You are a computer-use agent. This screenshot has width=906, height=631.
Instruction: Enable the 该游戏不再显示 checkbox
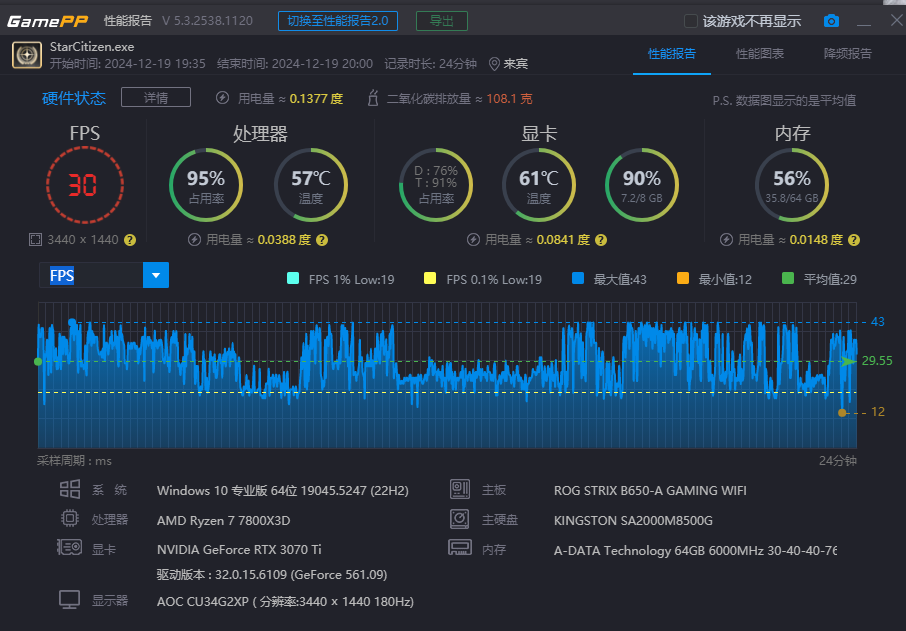point(690,21)
